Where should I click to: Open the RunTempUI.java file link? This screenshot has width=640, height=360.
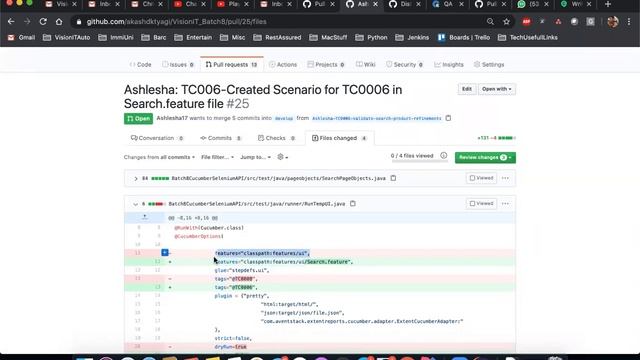coord(257,204)
